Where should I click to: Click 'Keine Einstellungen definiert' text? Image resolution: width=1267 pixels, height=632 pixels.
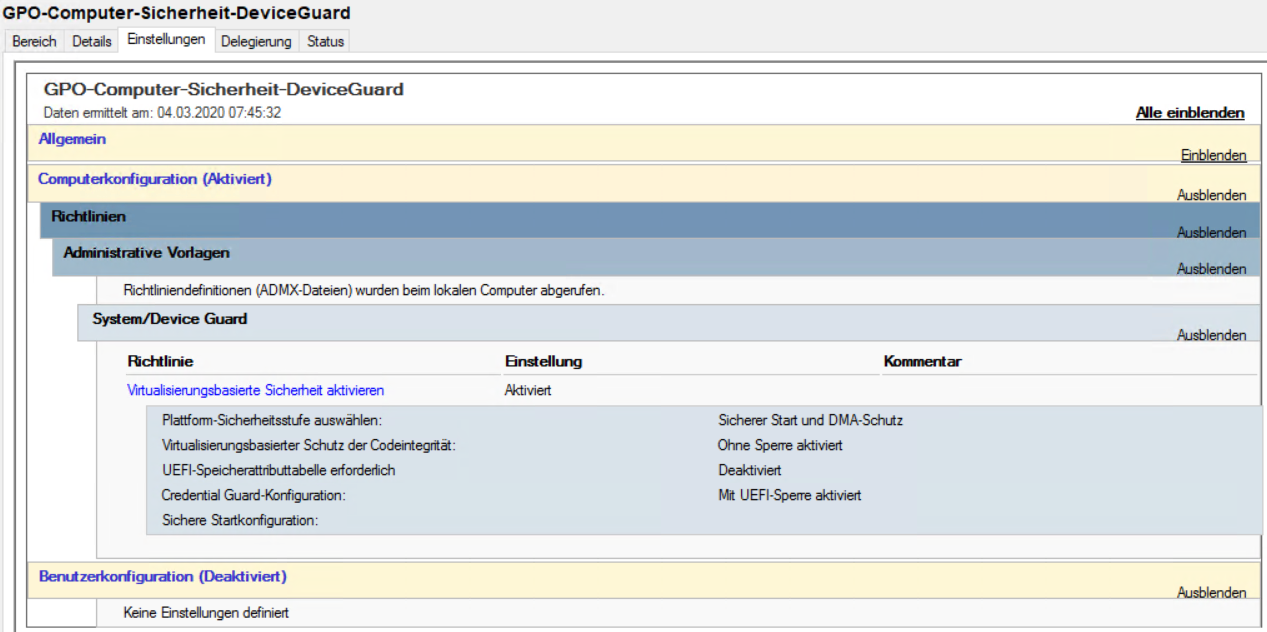[206, 612]
